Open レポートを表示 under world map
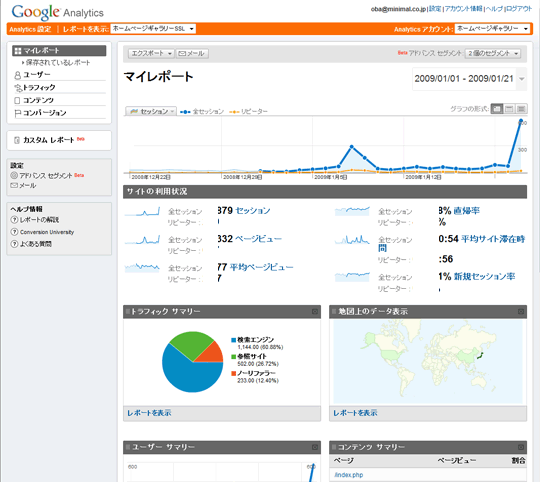 (x=355, y=413)
